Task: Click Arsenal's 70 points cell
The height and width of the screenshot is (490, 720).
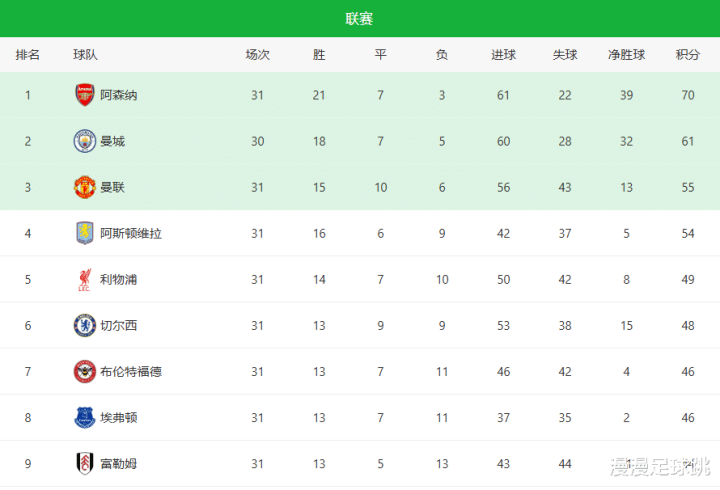Action: click(688, 95)
